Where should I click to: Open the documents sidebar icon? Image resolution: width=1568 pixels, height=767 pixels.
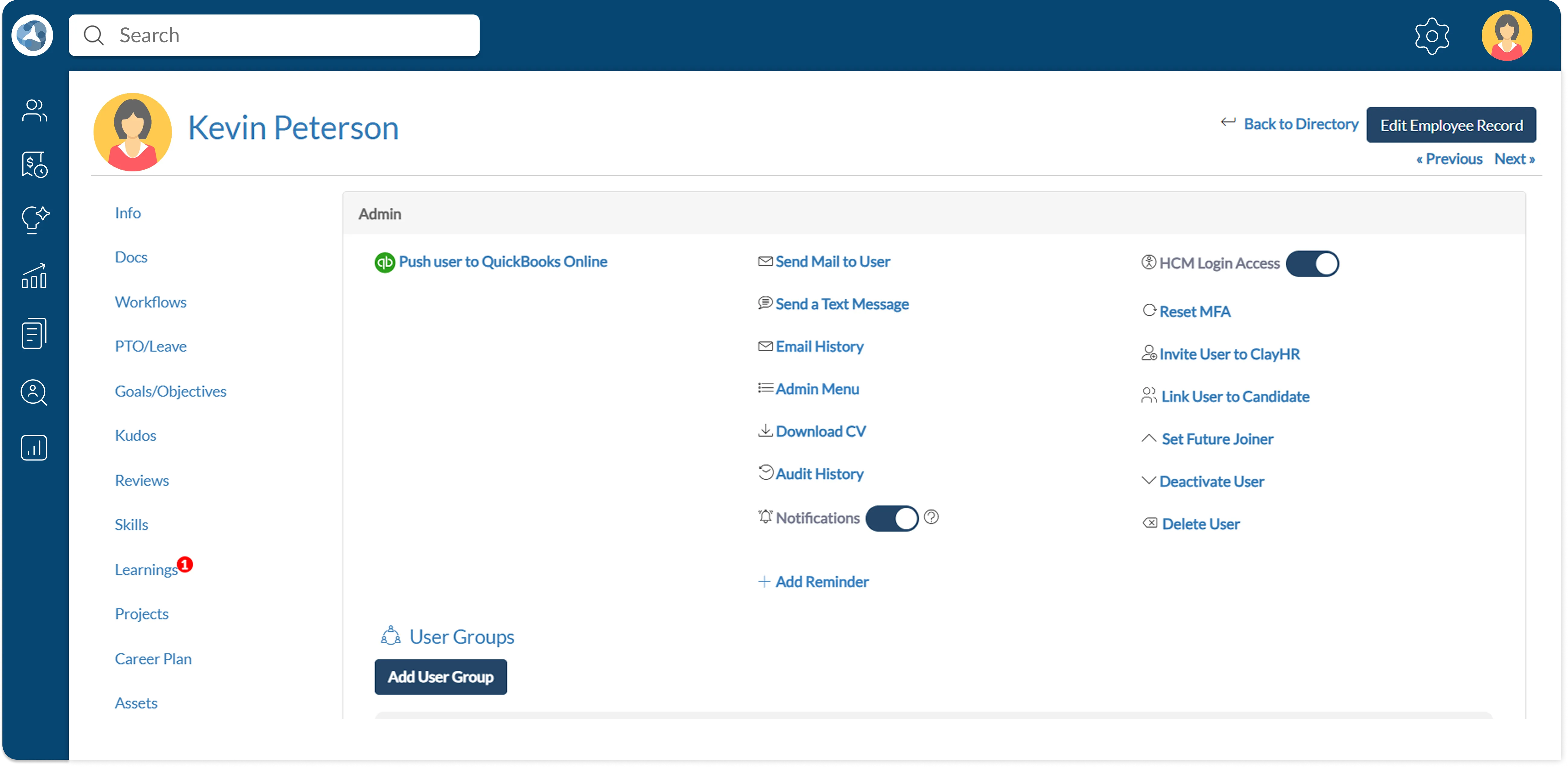[x=34, y=333]
